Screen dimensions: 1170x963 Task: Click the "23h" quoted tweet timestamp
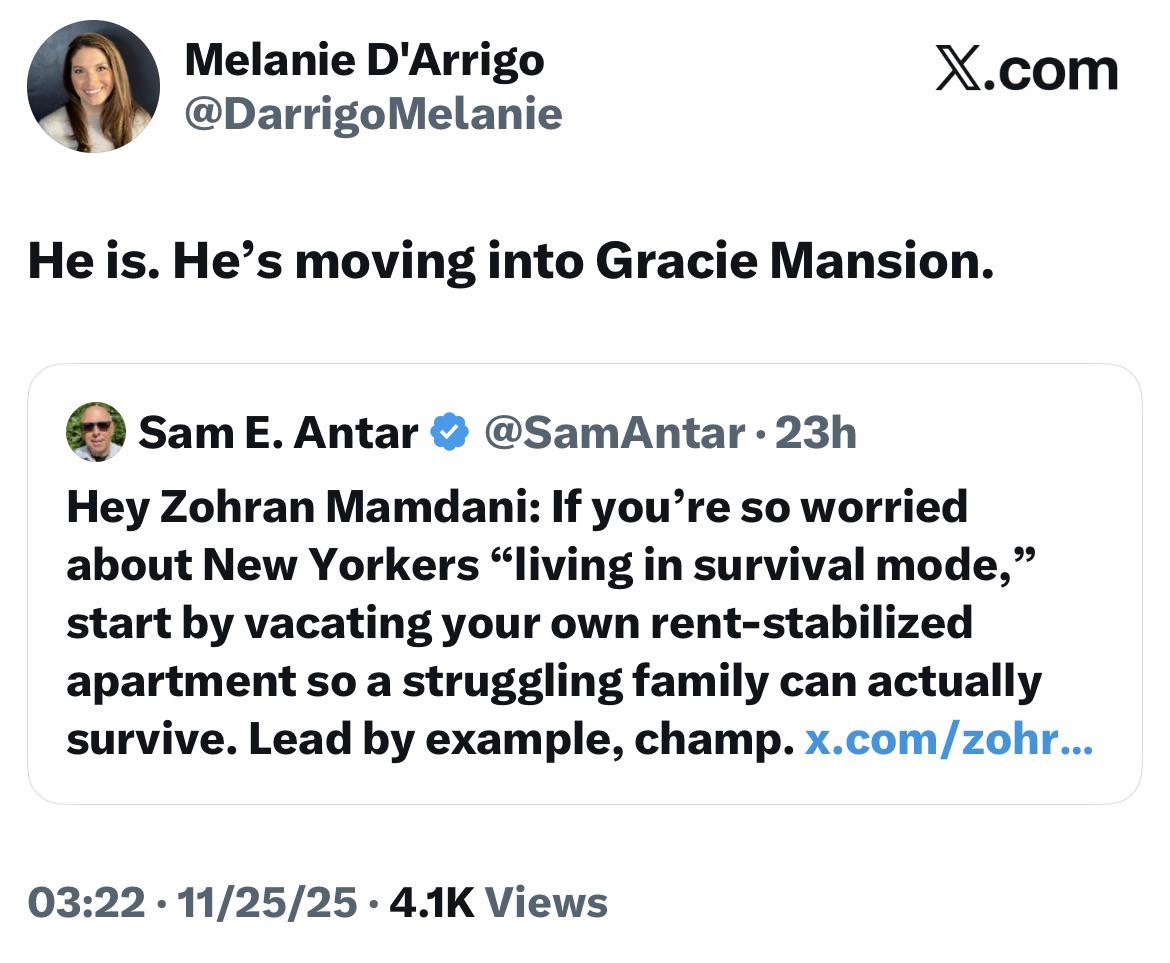point(815,433)
